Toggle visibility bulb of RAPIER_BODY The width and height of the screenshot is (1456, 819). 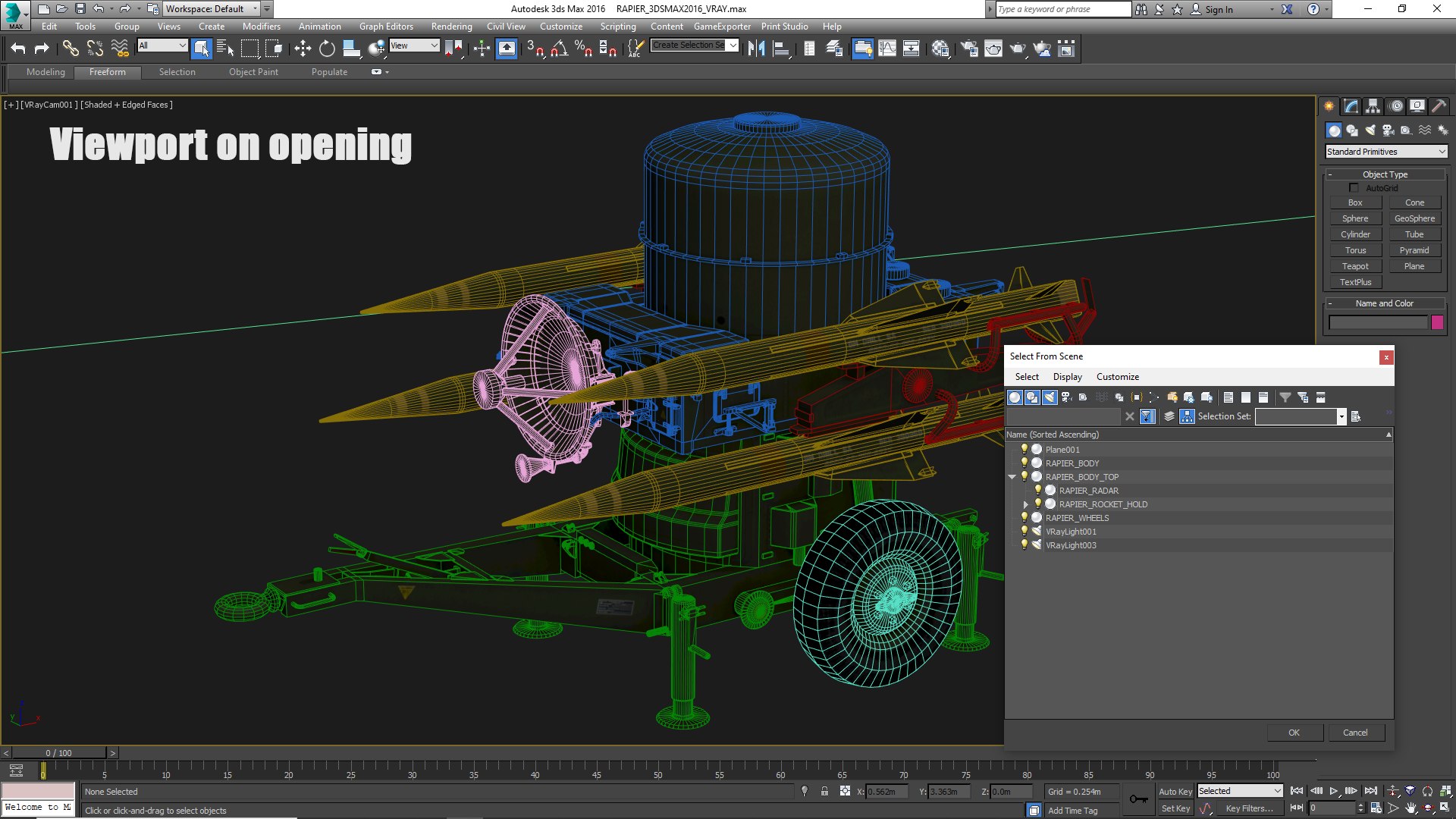click(x=1024, y=463)
